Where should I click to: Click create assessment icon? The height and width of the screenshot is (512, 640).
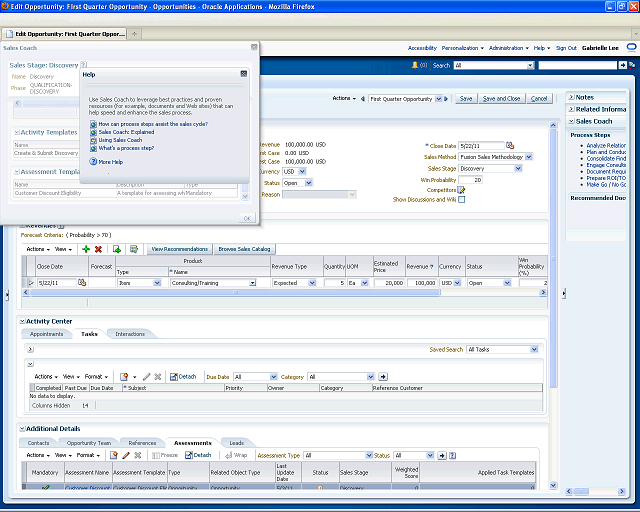pyautogui.click(x=114, y=455)
